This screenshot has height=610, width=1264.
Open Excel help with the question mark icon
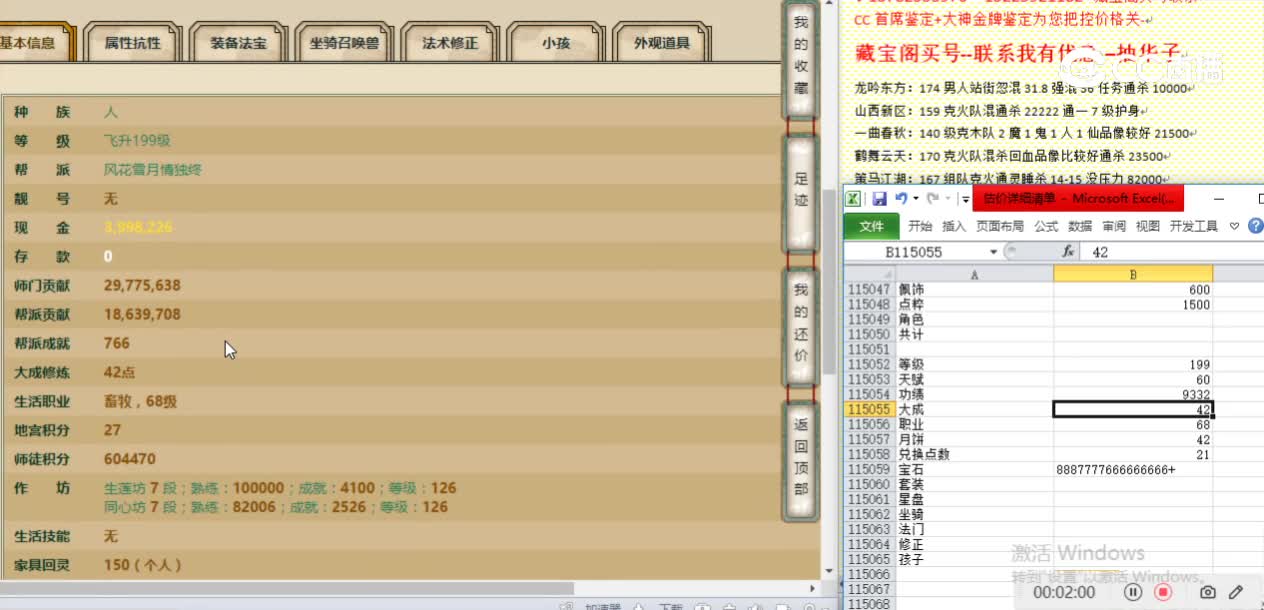[1256, 227]
